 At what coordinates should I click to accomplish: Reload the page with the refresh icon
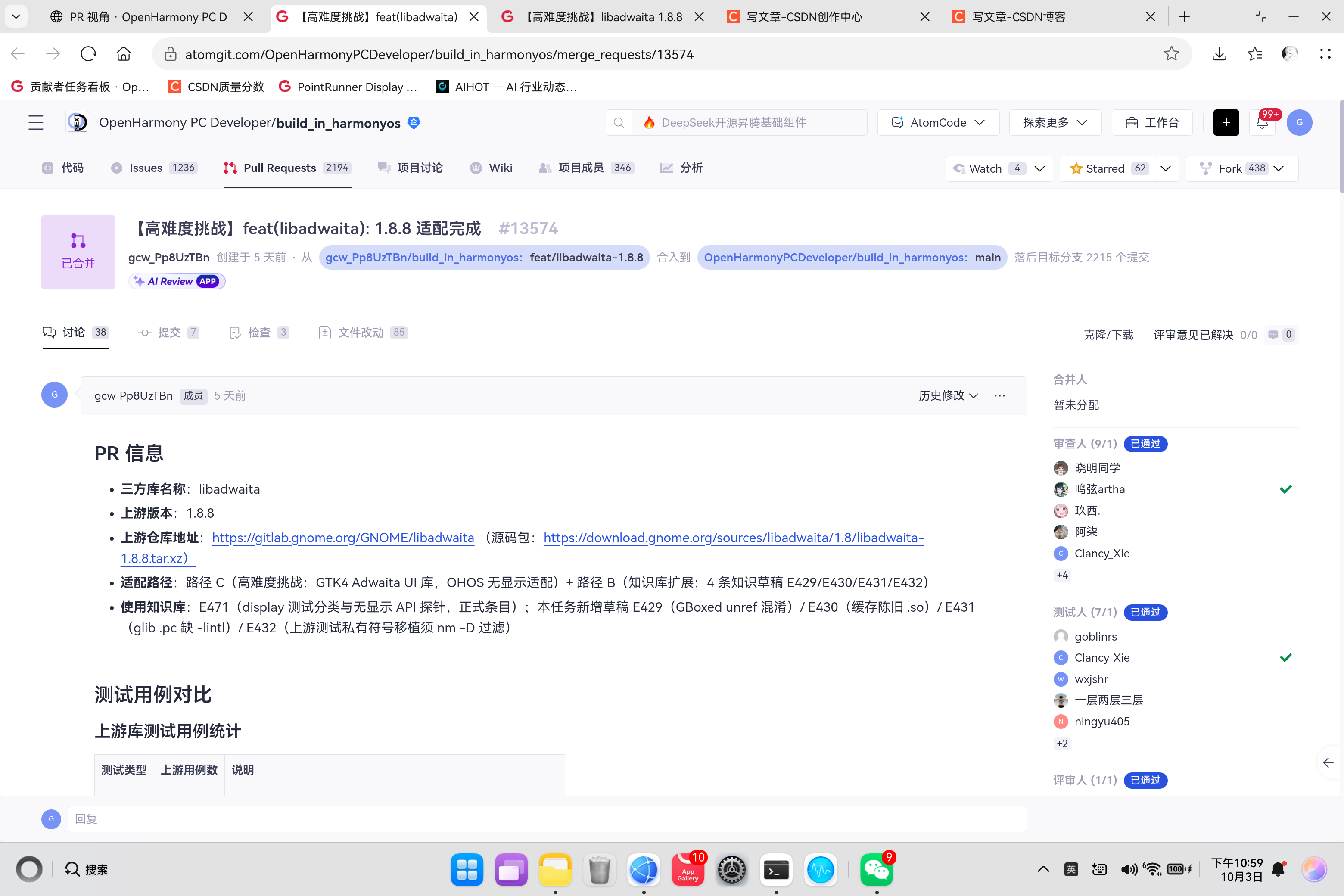coord(88,54)
